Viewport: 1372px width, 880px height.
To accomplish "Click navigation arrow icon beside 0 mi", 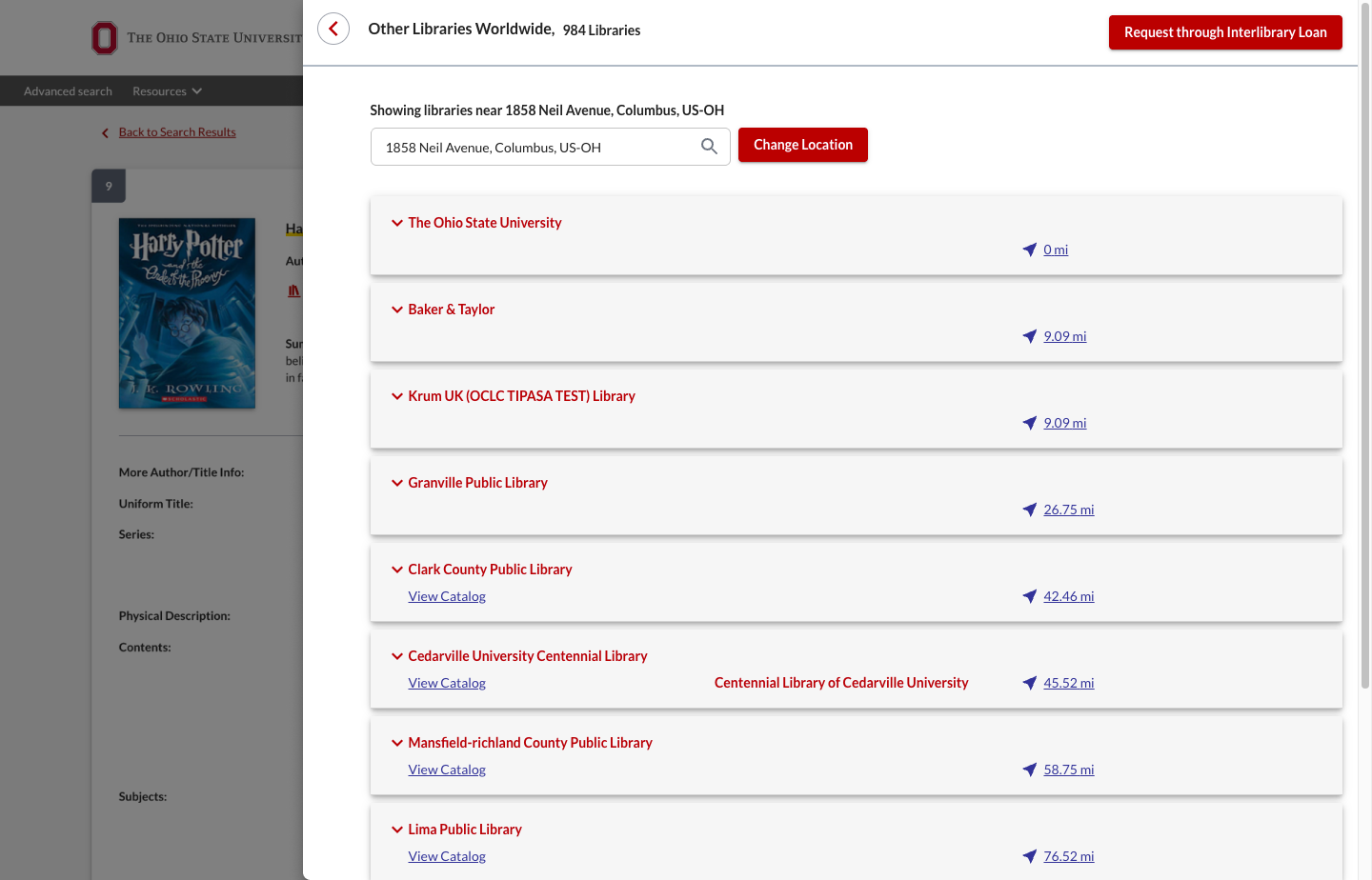I will (x=1029, y=250).
